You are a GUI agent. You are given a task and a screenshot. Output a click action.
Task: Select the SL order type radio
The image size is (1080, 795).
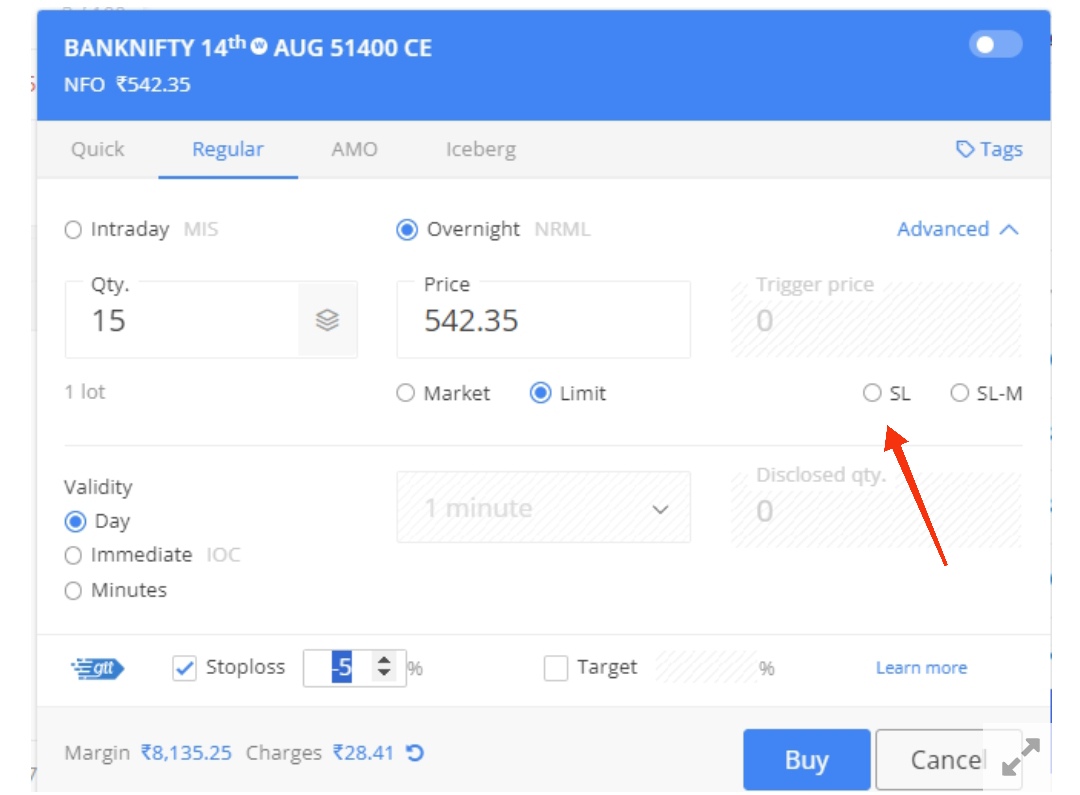coord(872,393)
